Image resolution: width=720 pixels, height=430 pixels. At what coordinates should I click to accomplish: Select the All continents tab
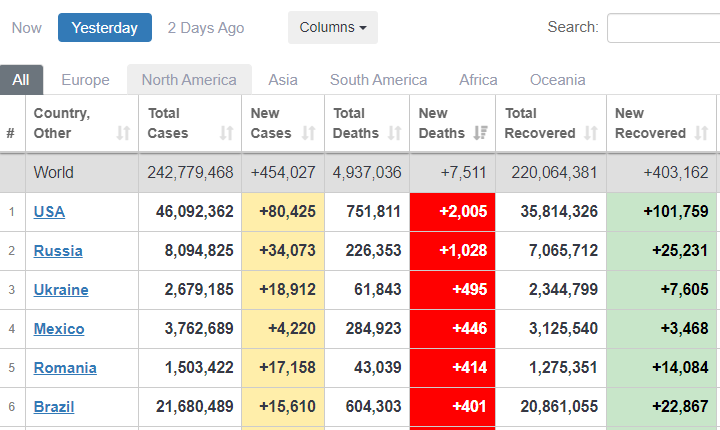[x=21, y=80]
